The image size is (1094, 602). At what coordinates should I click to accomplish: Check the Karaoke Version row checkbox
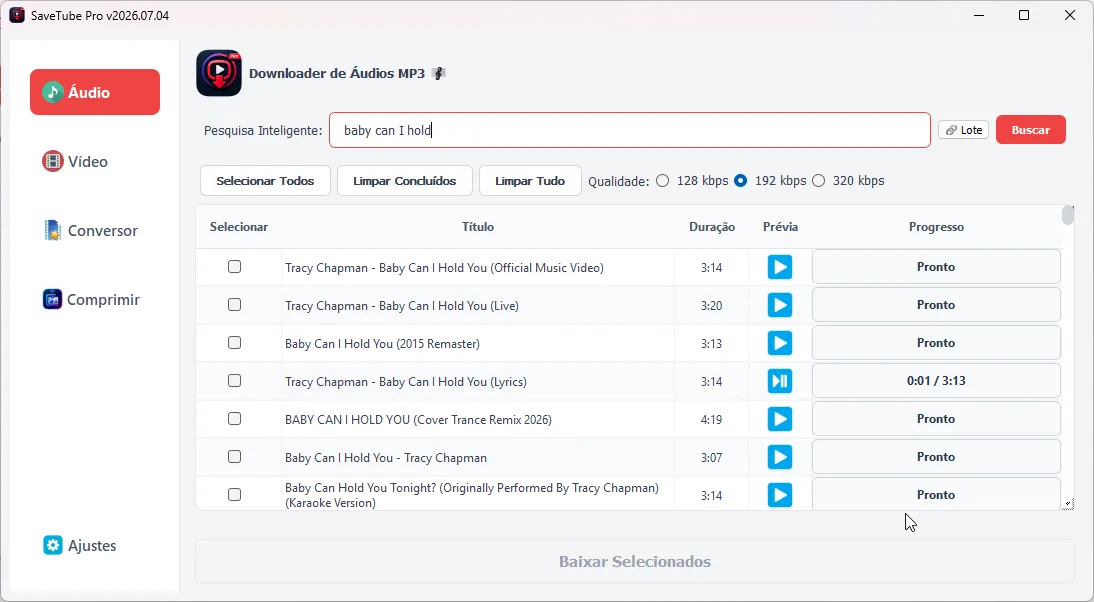tap(234, 495)
